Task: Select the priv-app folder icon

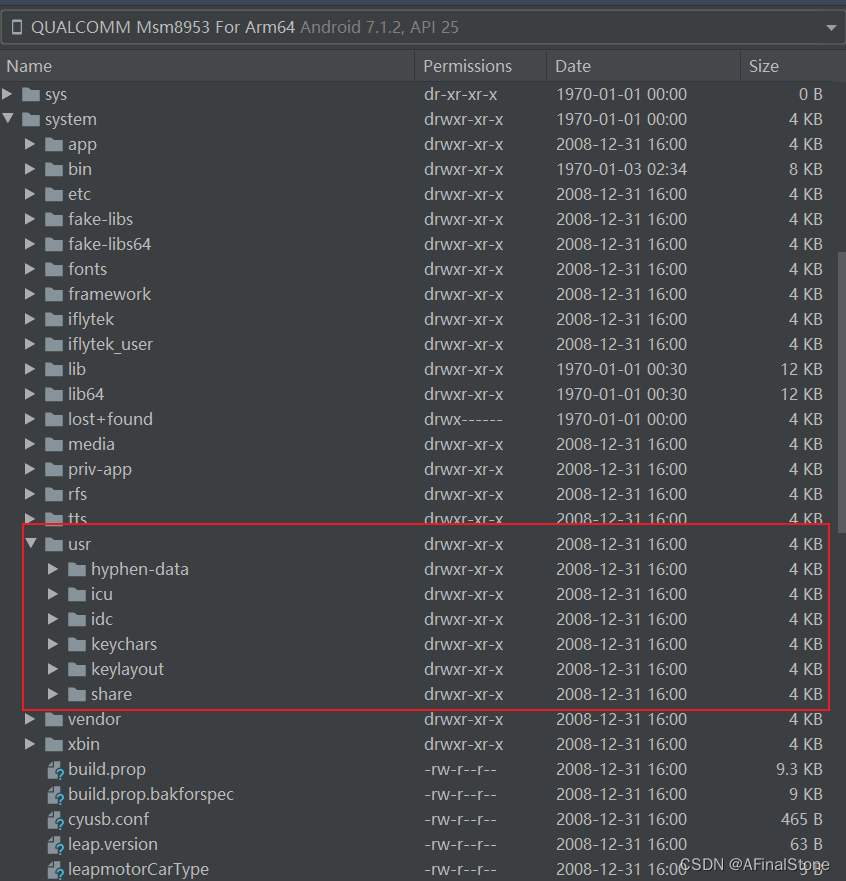Action: pyautogui.click(x=54, y=469)
